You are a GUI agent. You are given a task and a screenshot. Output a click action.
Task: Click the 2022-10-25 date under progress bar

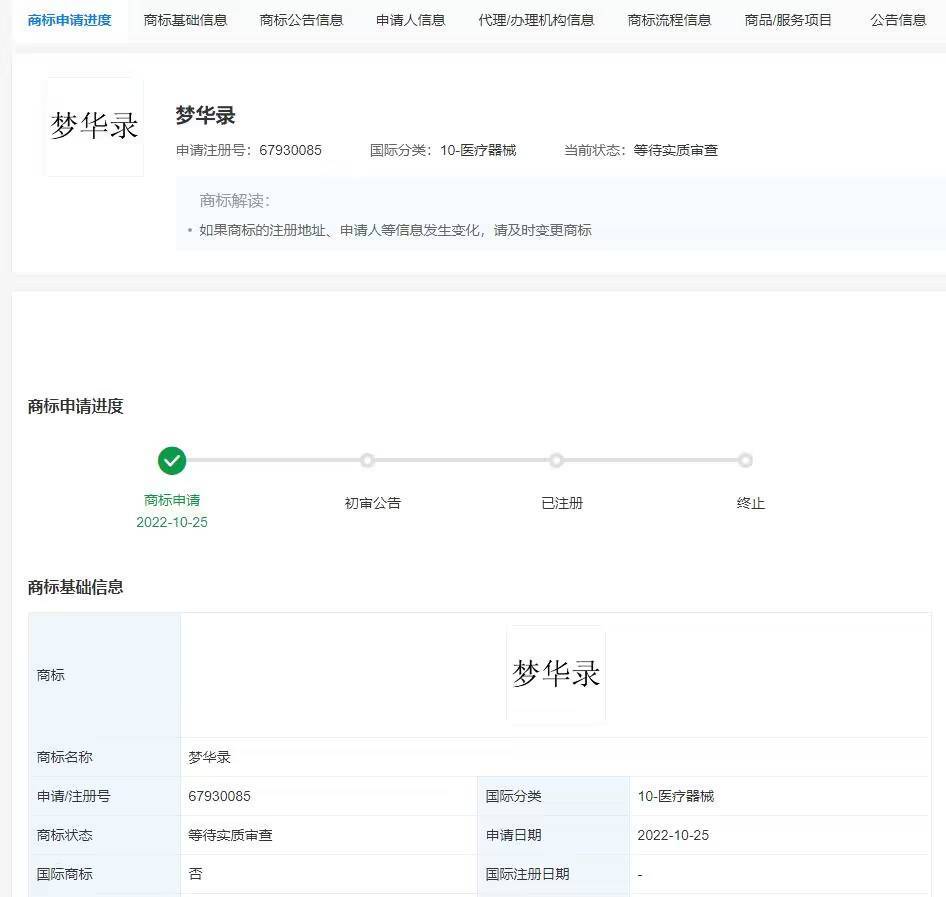click(172, 522)
